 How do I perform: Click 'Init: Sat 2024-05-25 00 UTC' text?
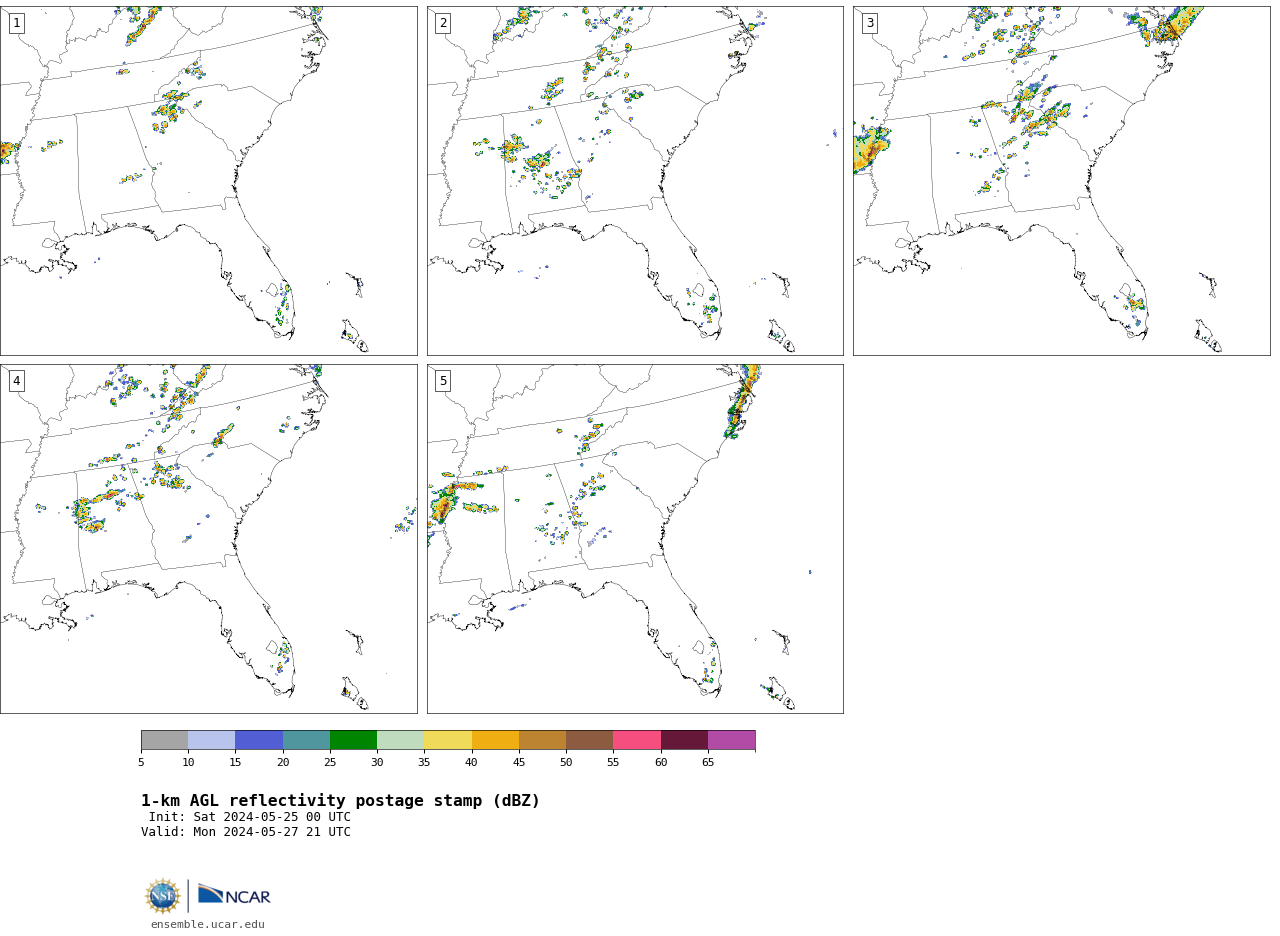pos(250,817)
